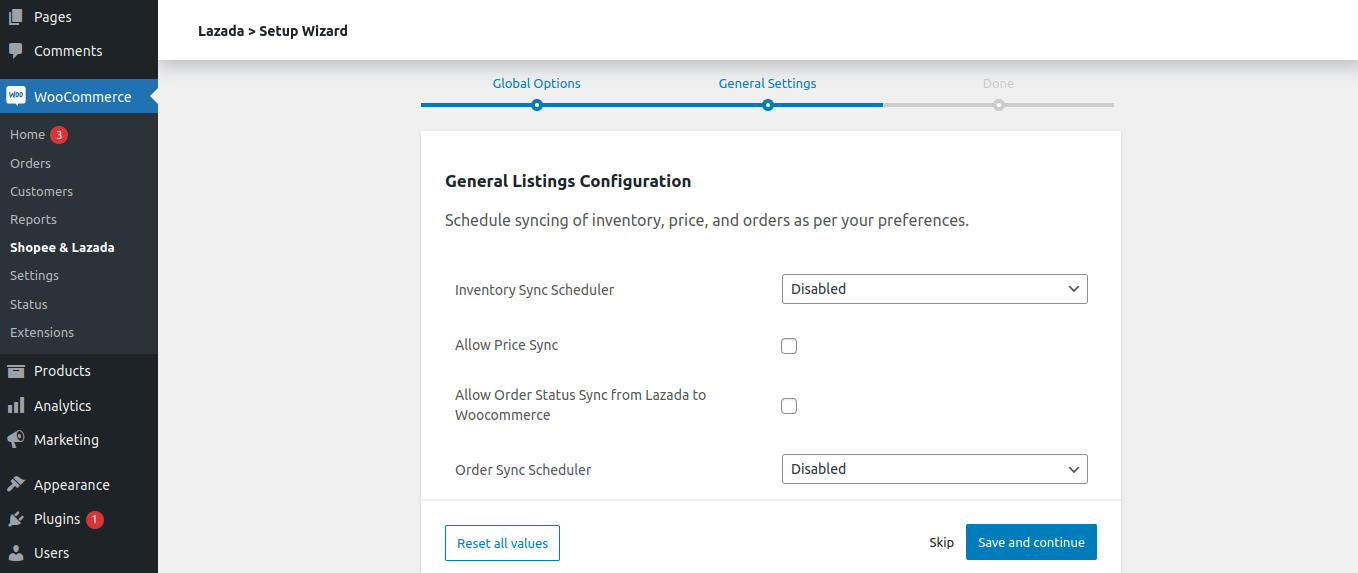Click the Pages icon in sidebar
The width and height of the screenshot is (1358, 573).
click(x=16, y=17)
